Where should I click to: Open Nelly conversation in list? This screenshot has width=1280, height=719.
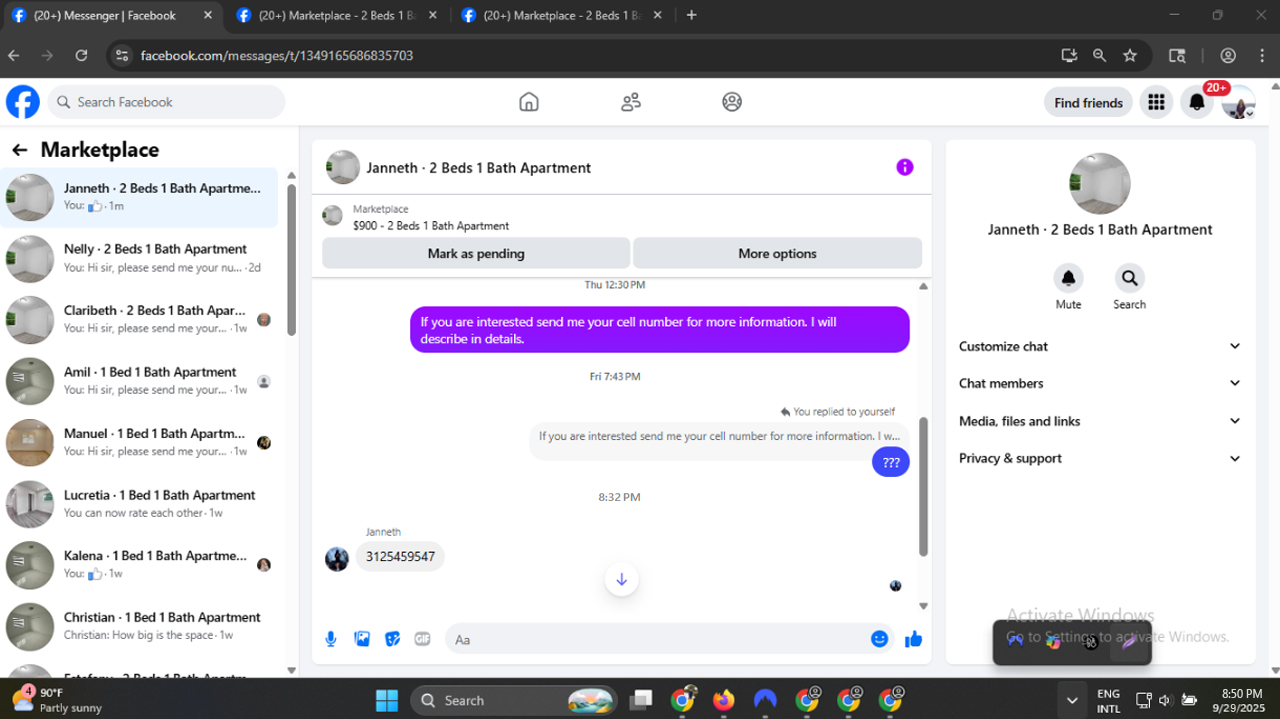pos(139,258)
